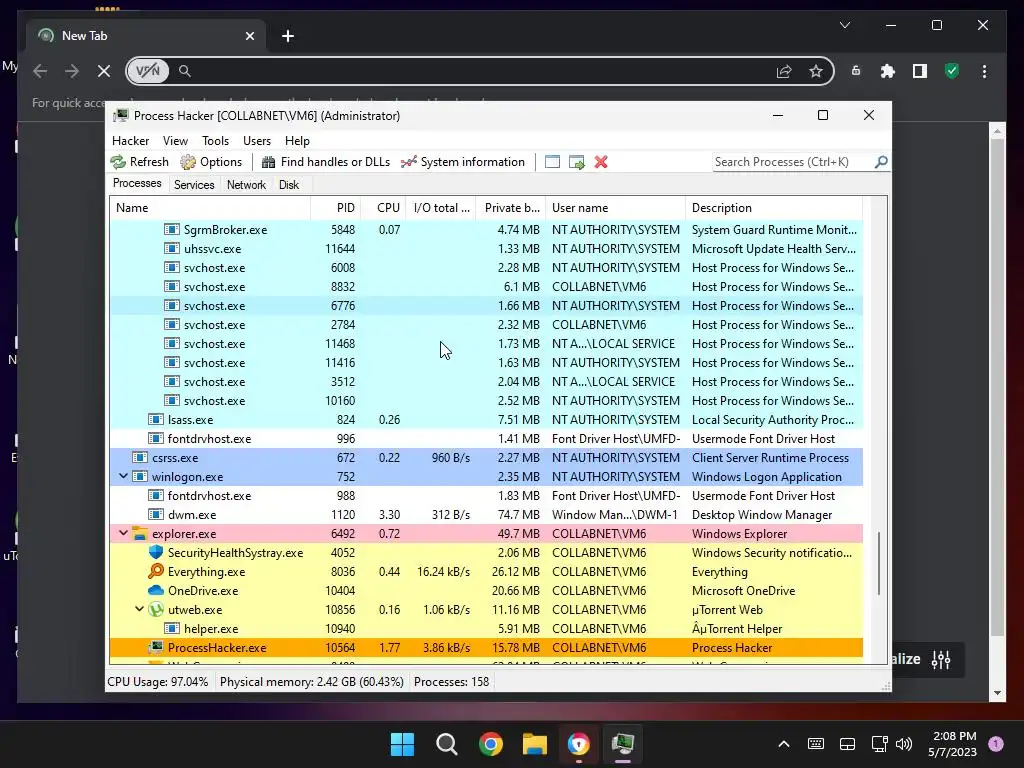1024x768 pixels.
Task: Sort by the PID column header
Action: (x=335, y=208)
